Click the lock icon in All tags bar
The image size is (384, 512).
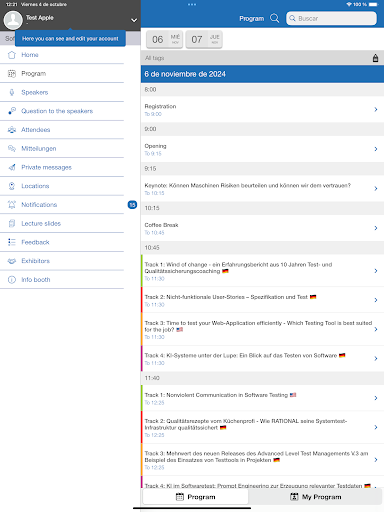[375, 58]
